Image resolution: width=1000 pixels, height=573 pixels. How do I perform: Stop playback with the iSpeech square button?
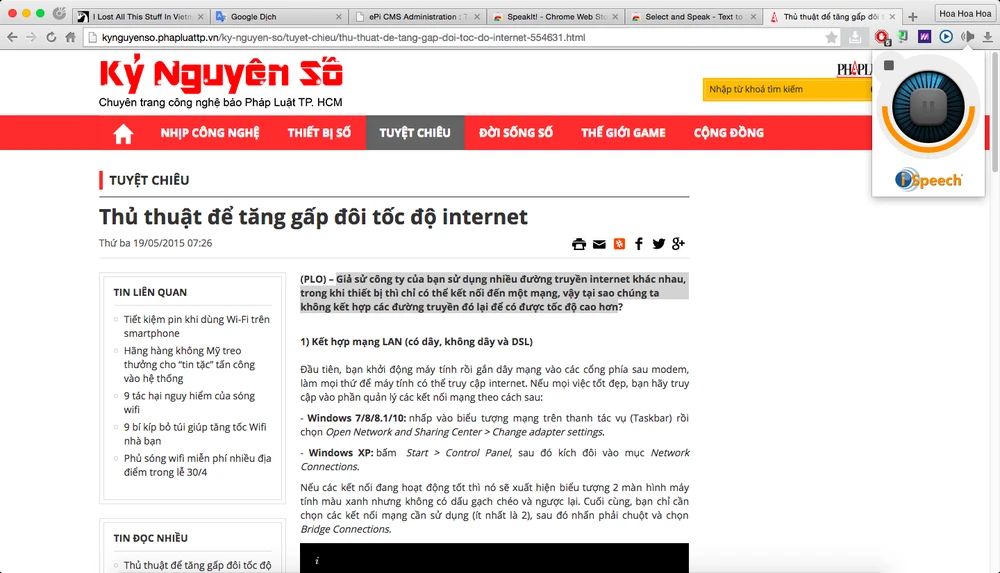(x=888, y=66)
